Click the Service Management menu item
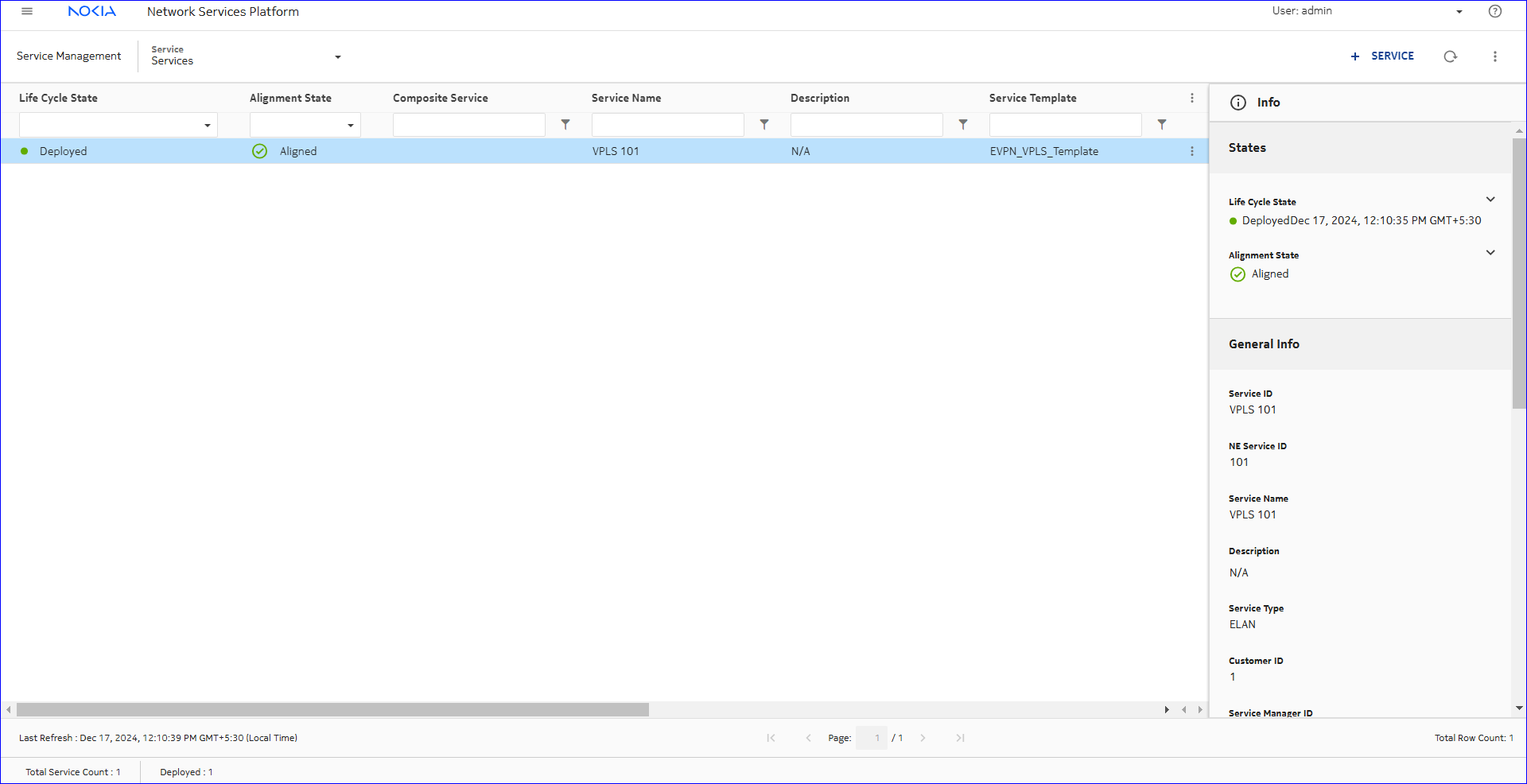Viewport: 1527px width, 784px height. pos(68,56)
